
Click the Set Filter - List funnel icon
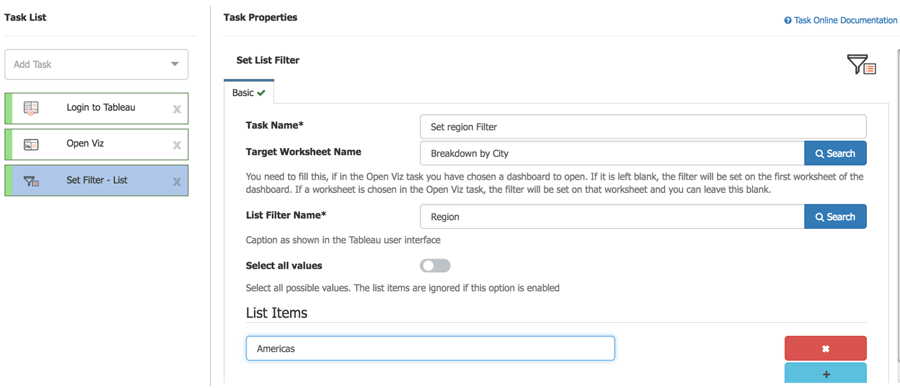tap(31, 181)
